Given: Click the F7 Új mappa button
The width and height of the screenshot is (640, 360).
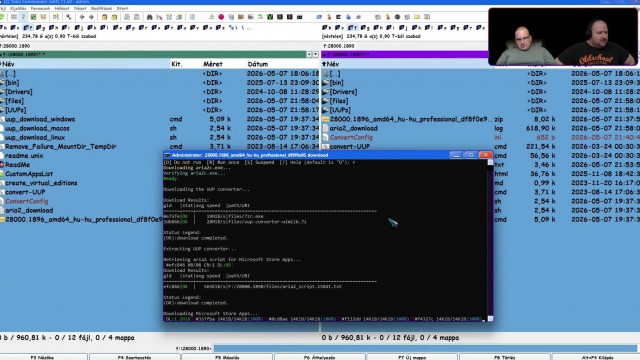Looking at the screenshot, I should pos(412,357).
